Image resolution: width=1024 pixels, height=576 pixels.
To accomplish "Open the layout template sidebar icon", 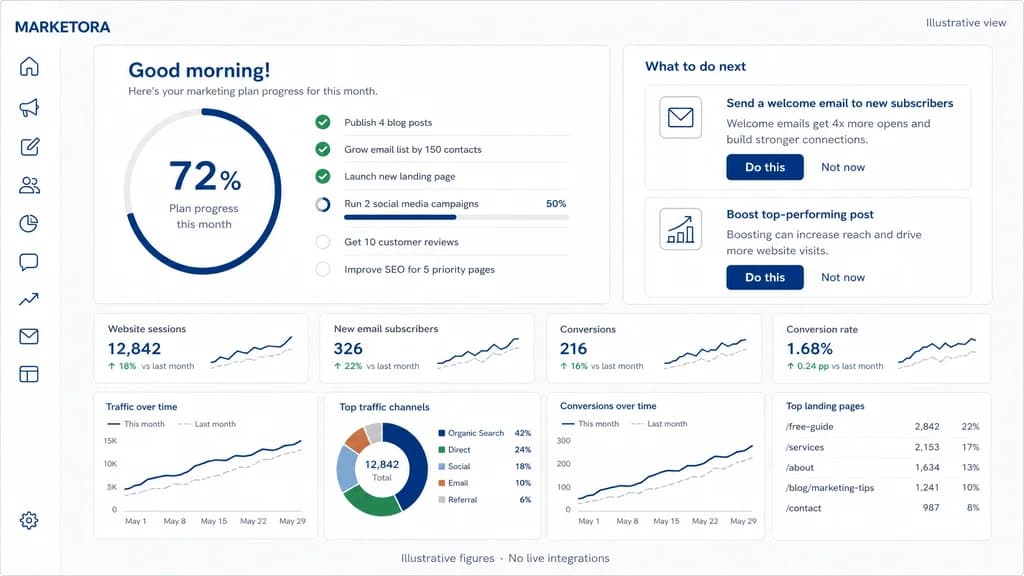I will click(x=29, y=374).
